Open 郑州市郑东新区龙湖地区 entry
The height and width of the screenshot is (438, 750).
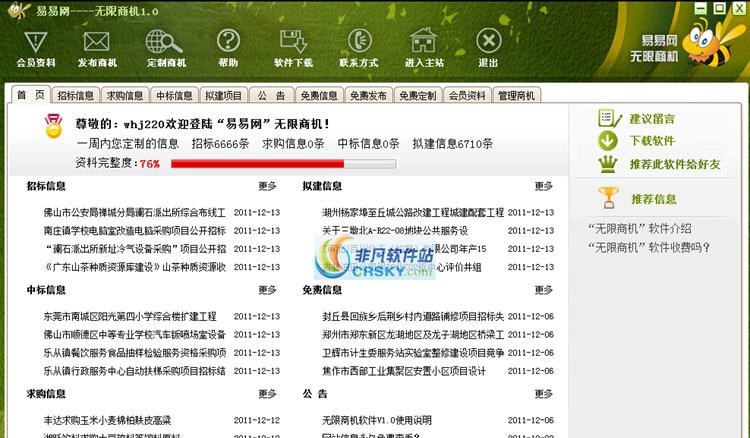(x=413, y=334)
